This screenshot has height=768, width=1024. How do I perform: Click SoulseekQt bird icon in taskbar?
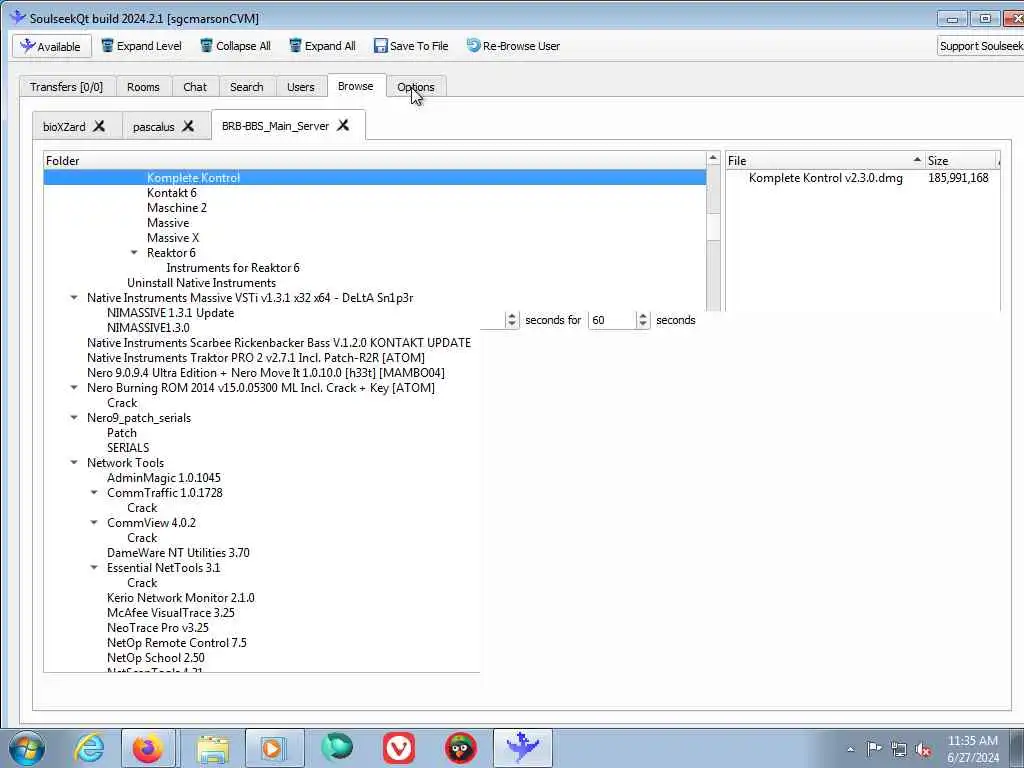(x=522, y=748)
